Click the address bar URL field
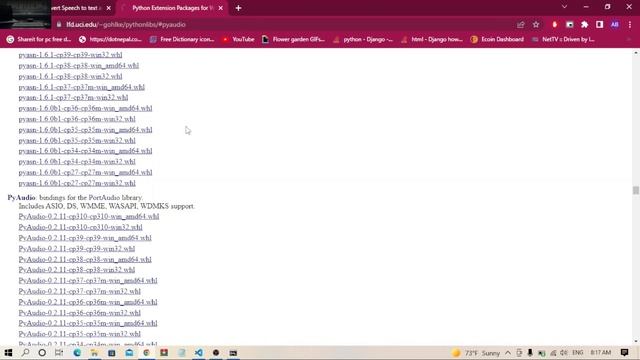640x360 pixels. 286,24
